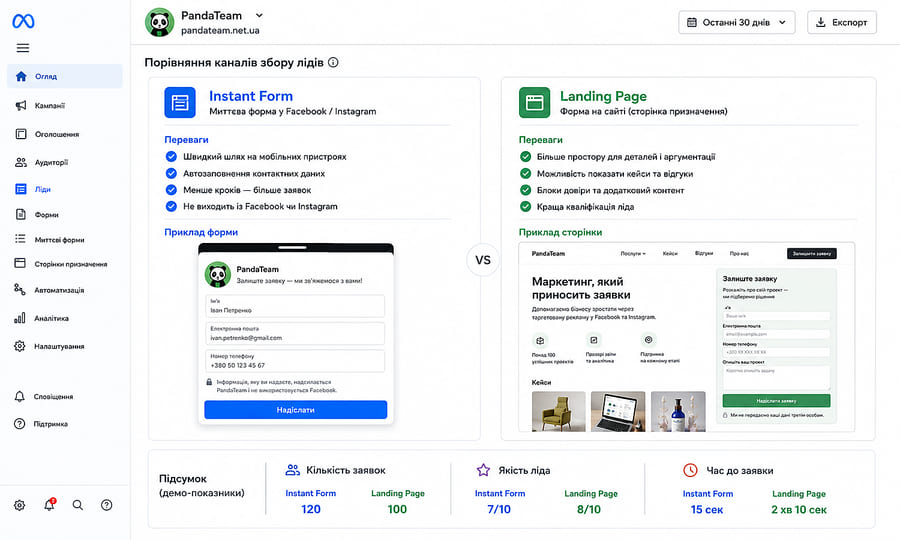Click the Landing Page value 100
Viewport: 900px width, 540px height.
(x=397, y=509)
